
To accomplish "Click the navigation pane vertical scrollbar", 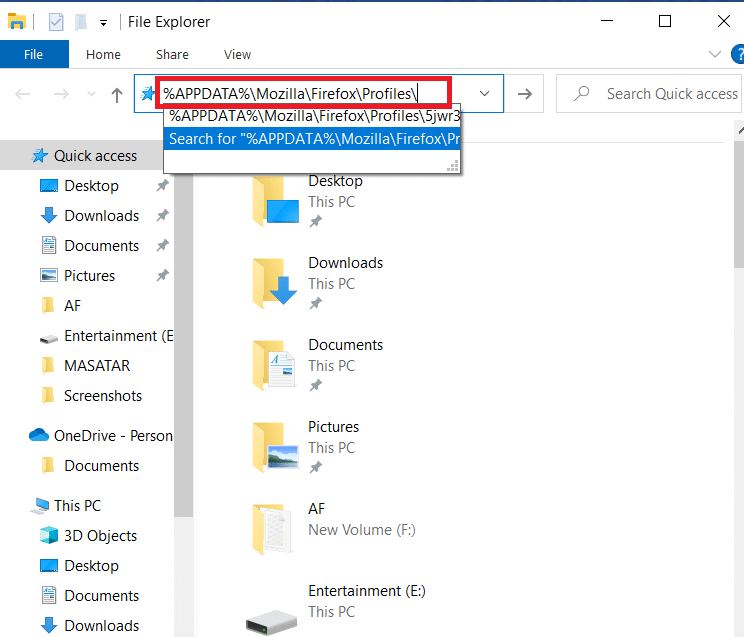I will 184,345.
